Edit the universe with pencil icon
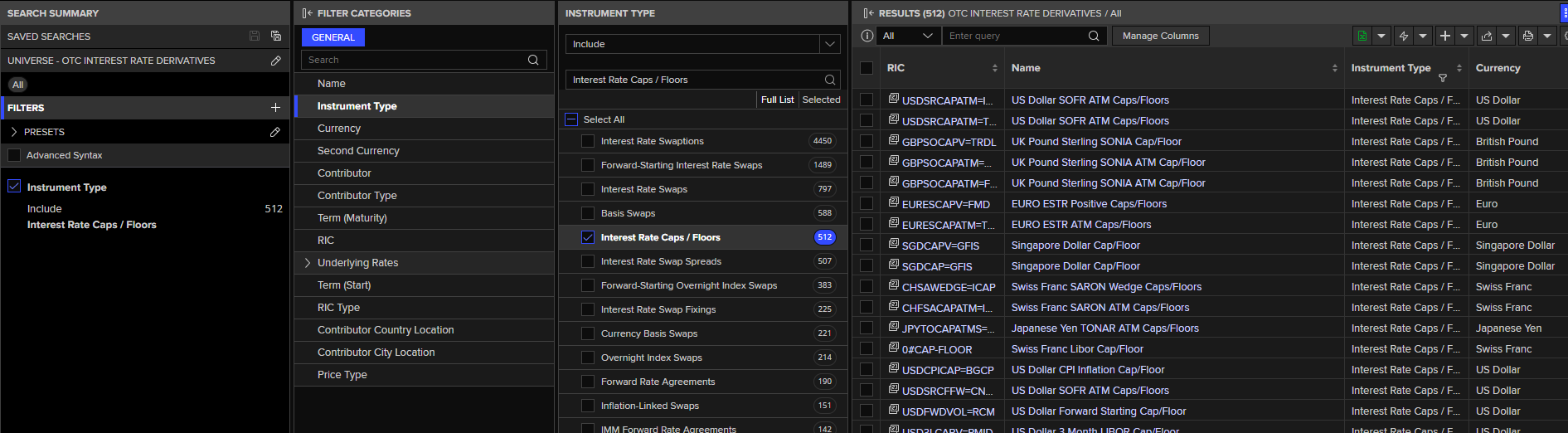The height and width of the screenshot is (433, 1568). click(x=275, y=61)
